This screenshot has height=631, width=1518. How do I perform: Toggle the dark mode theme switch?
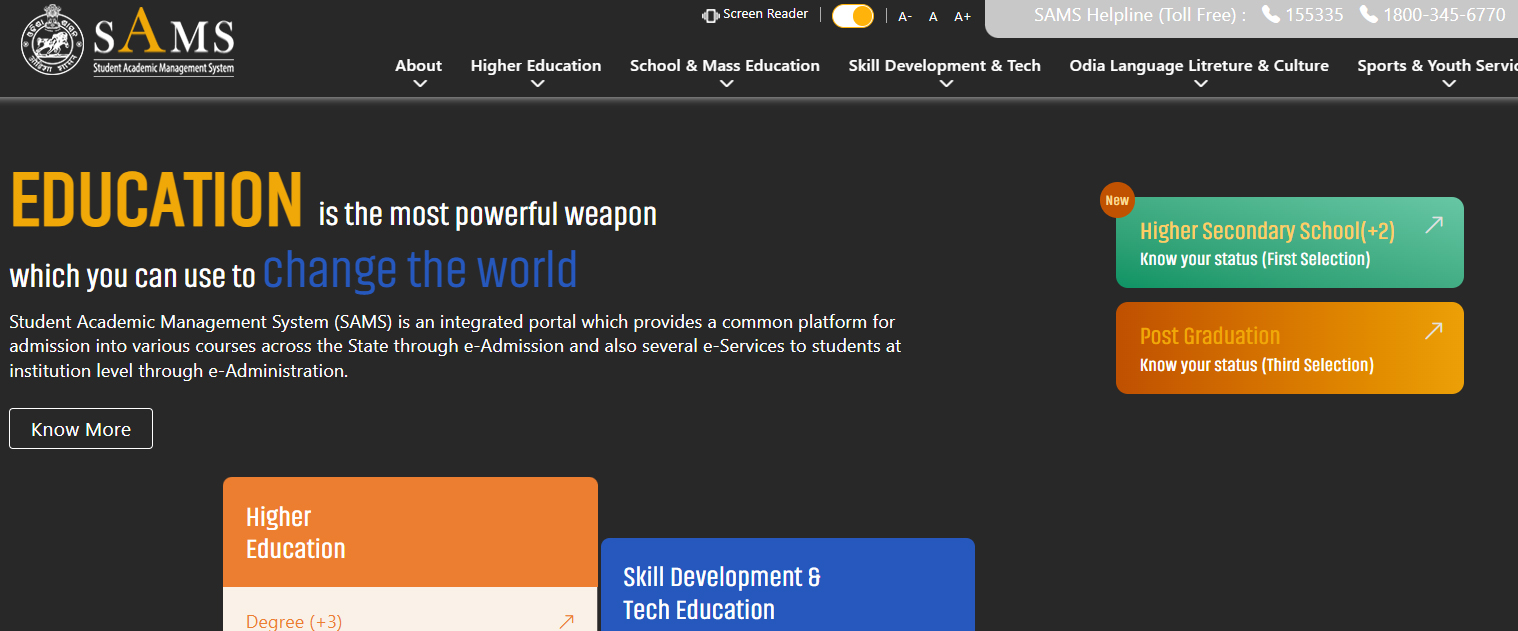coord(853,16)
